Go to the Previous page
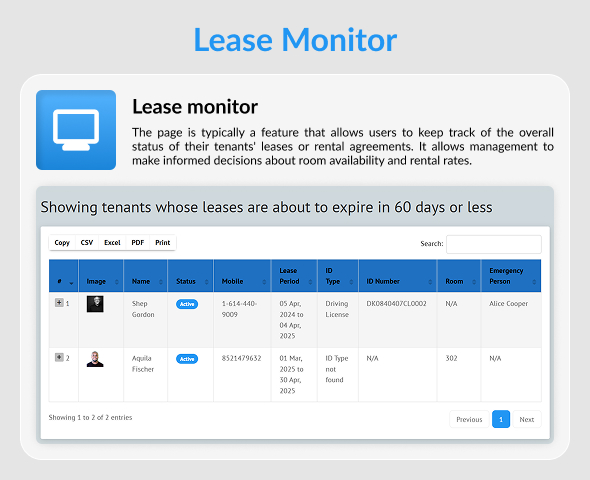The image size is (590, 480). tap(469, 419)
